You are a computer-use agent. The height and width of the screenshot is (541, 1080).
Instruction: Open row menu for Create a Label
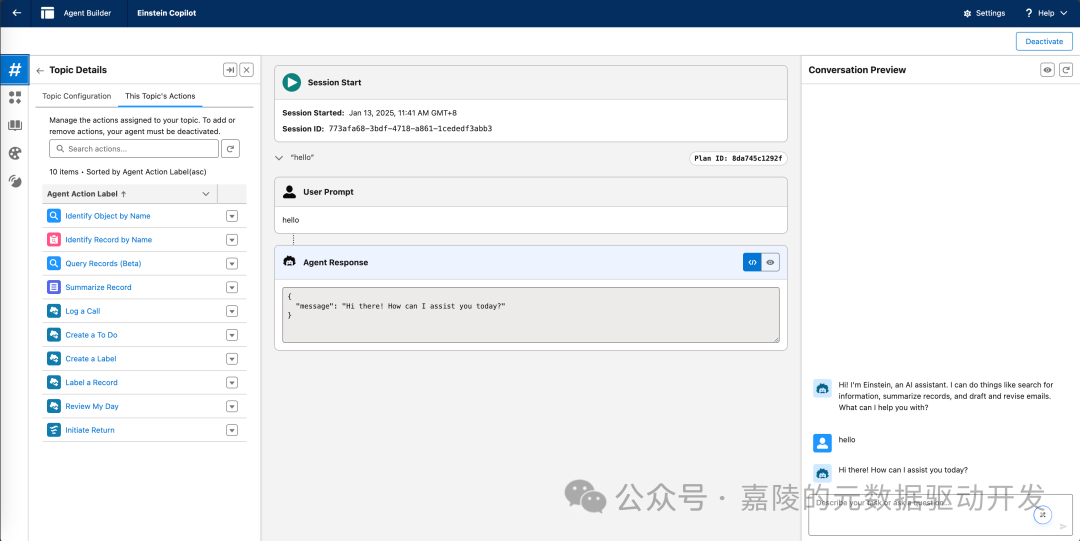pos(232,359)
